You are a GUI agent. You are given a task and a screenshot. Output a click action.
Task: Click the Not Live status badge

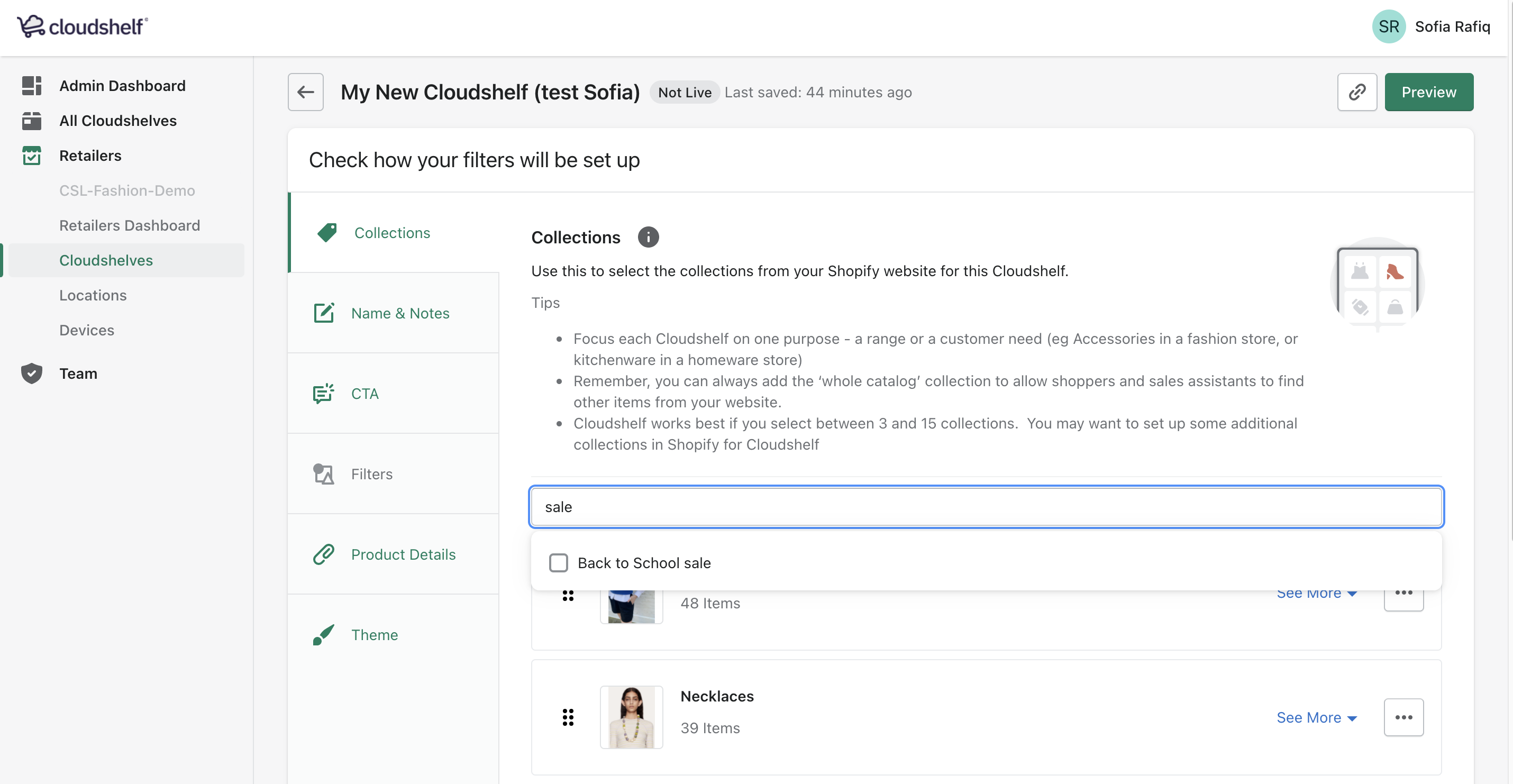point(685,92)
